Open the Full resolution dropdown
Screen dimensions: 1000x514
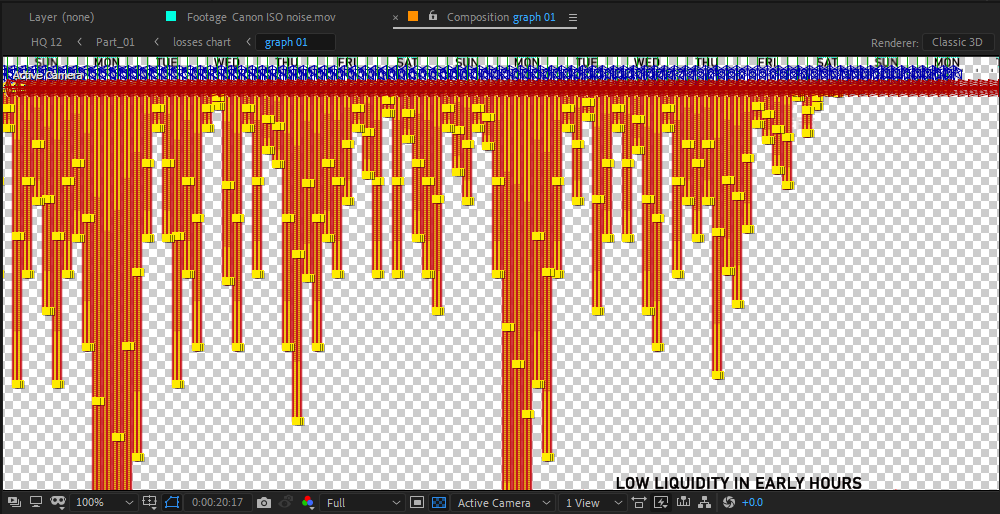362,503
